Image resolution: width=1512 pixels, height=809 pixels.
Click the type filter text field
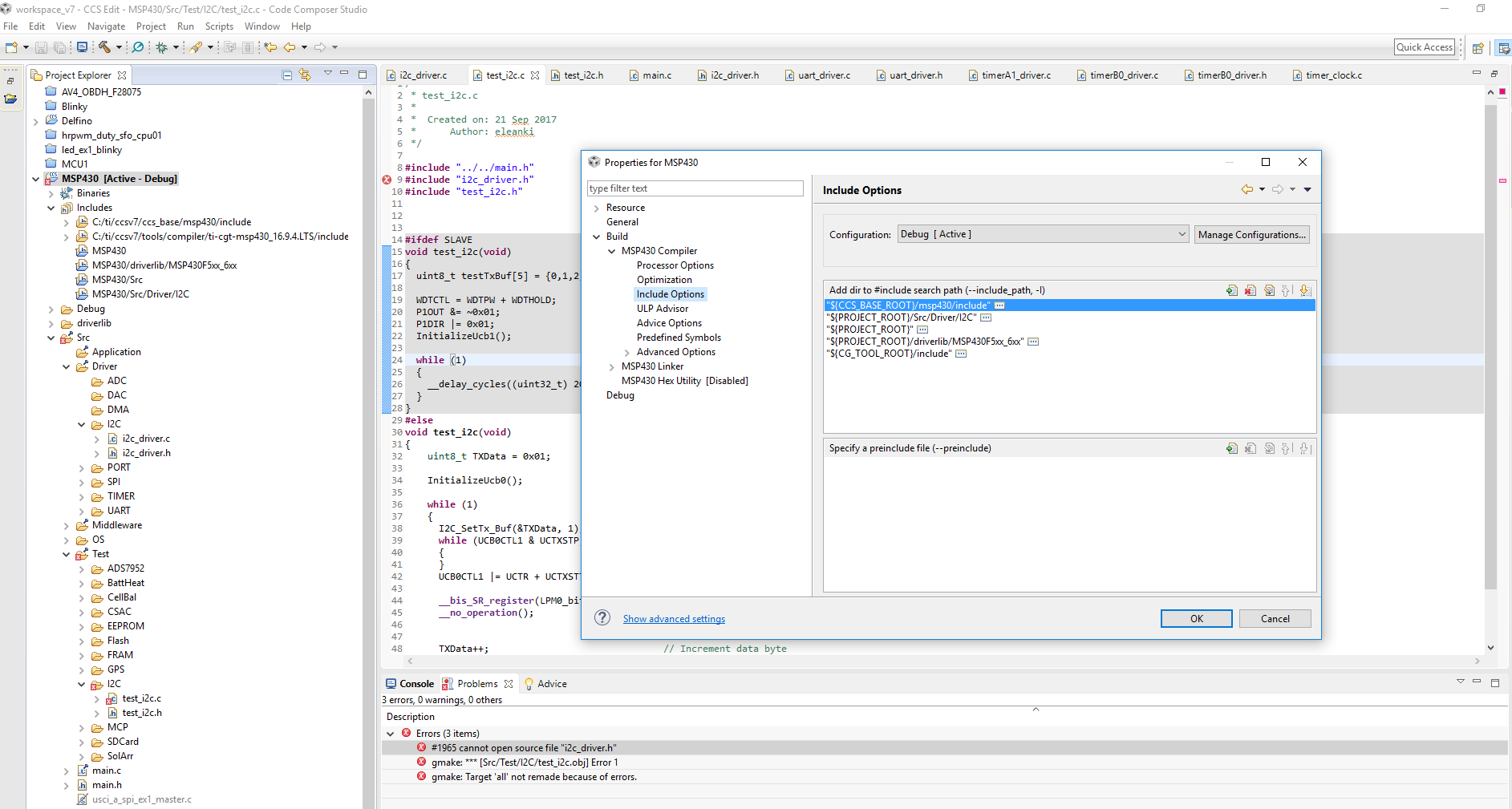pos(695,188)
